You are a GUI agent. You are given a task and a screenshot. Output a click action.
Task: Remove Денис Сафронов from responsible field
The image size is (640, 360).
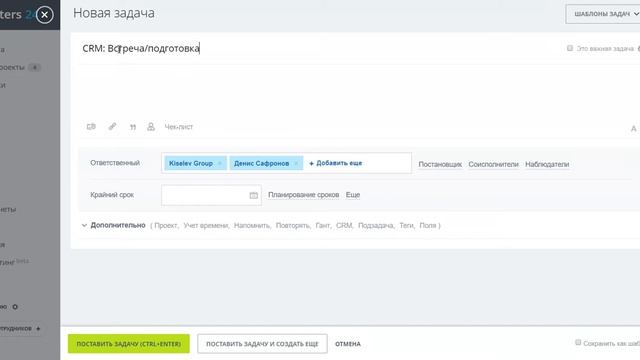pyautogui.click(x=296, y=163)
